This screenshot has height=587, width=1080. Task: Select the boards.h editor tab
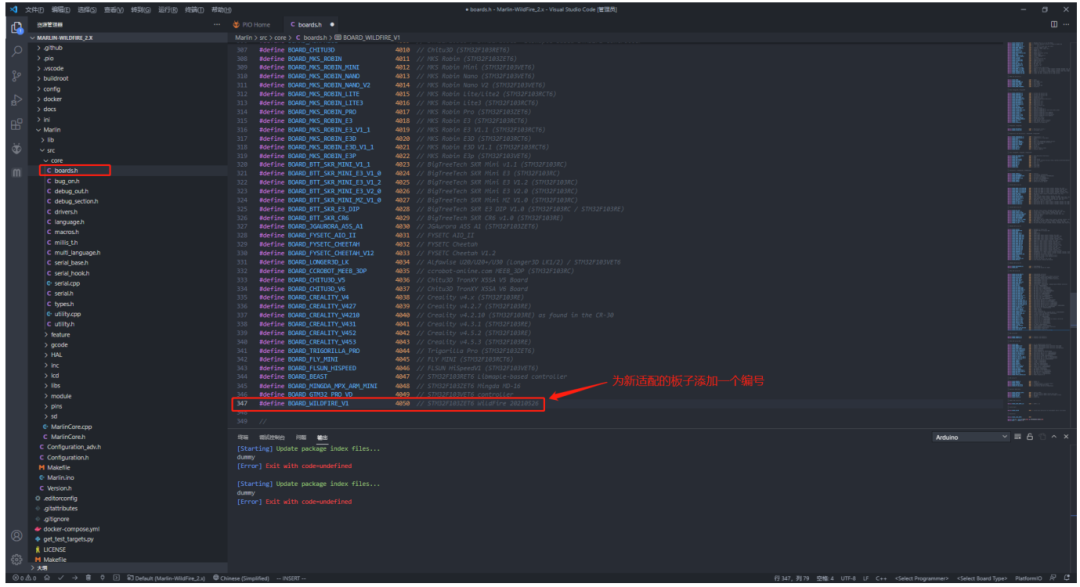click(309, 24)
